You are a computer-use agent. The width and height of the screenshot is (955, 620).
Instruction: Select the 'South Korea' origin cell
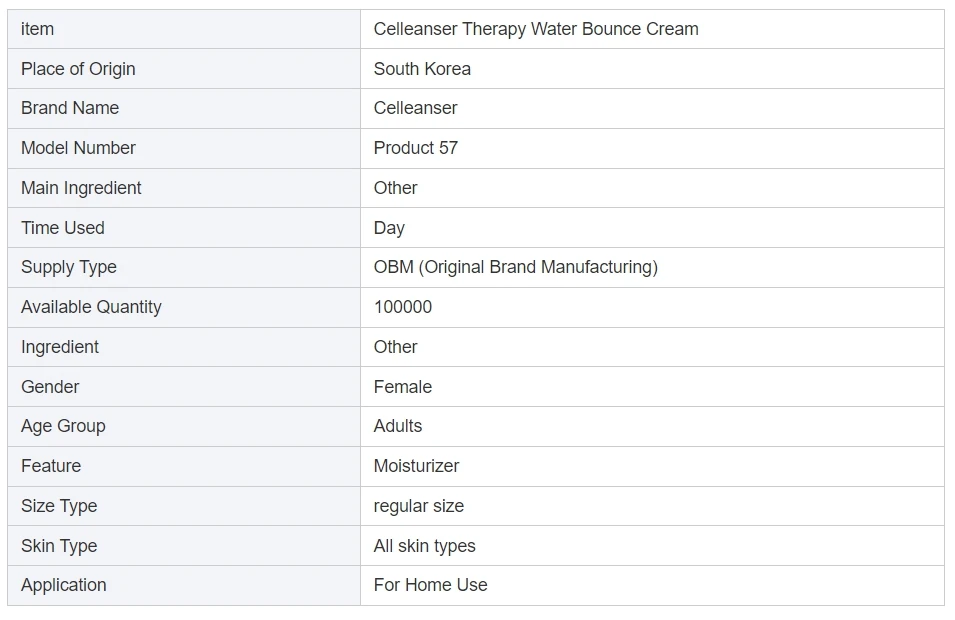coord(422,69)
